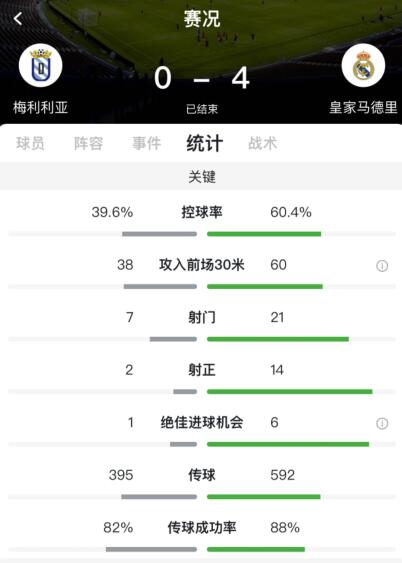Click the gray 射正 bar
402x563 pixels.
coord(185,391)
